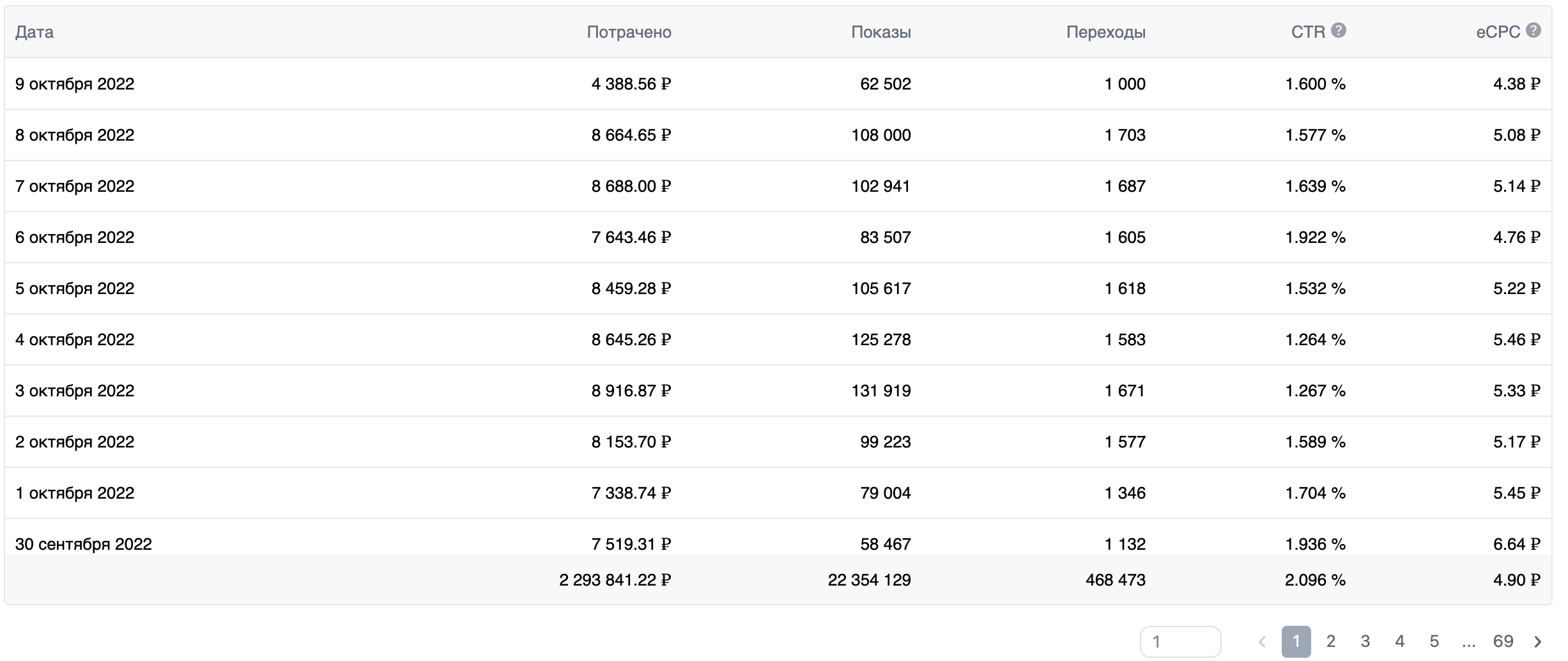
Task: Focus the page number input field
Action: (1180, 641)
